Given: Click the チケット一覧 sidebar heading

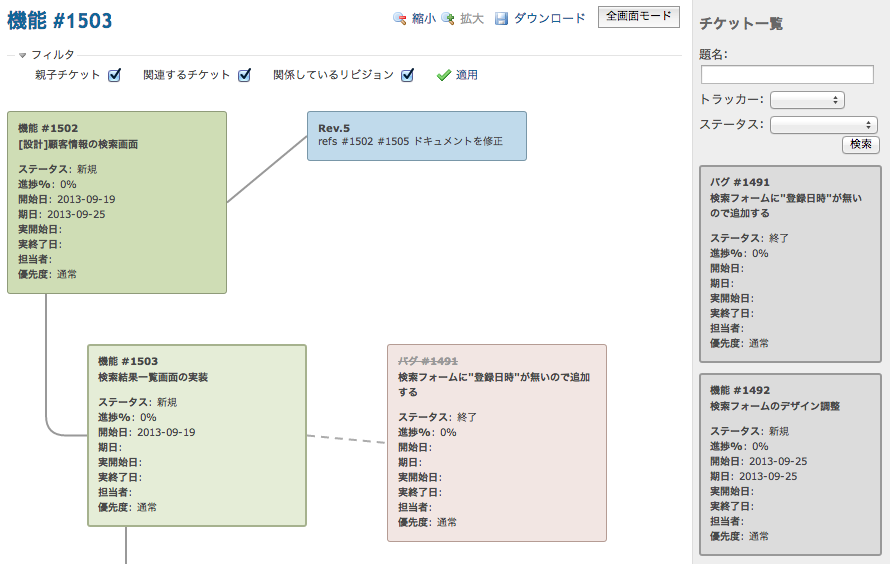Looking at the screenshot, I should click(x=741, y=23).
